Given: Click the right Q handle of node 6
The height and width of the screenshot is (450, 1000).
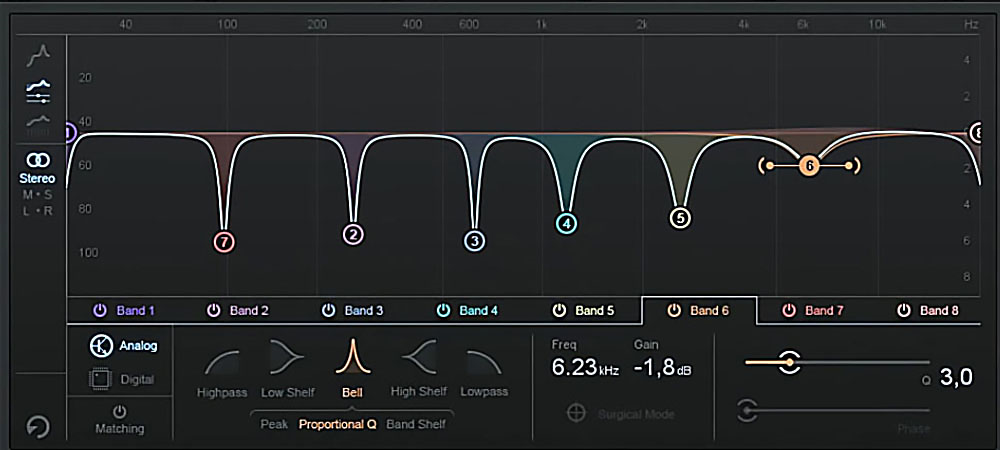Looking at the screenshot, I should point(849,166).
